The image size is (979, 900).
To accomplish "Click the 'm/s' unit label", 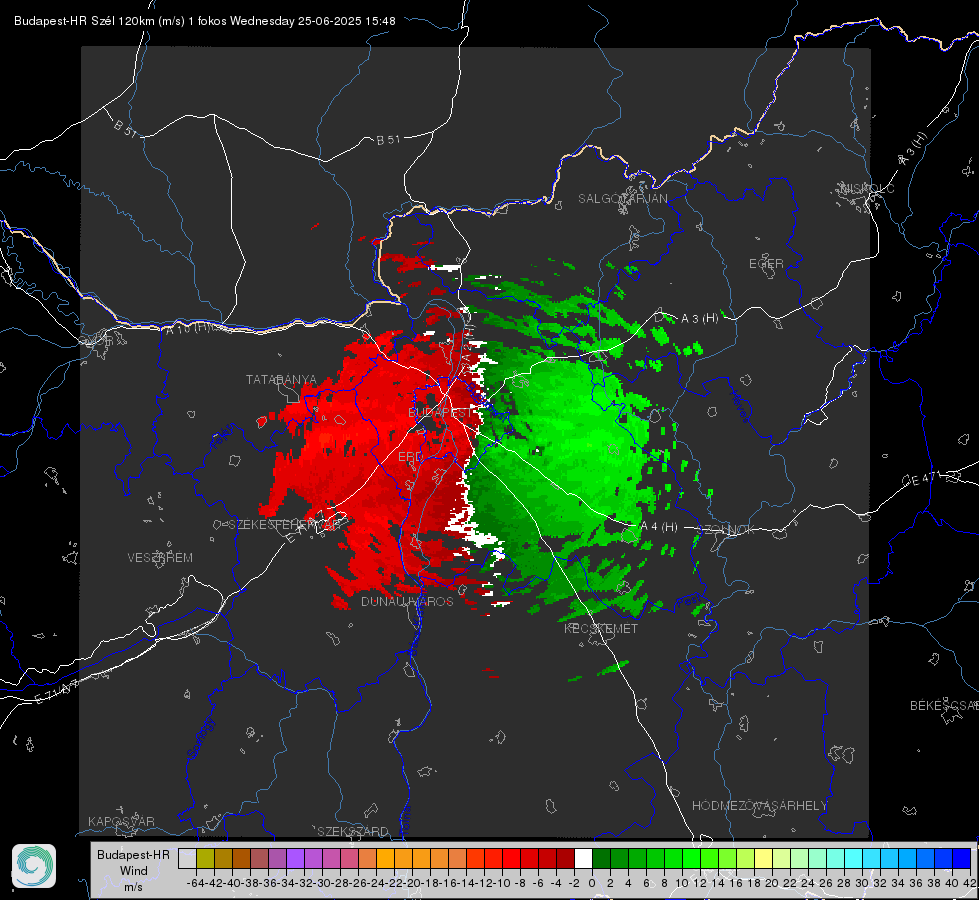I will click(134, 887).
